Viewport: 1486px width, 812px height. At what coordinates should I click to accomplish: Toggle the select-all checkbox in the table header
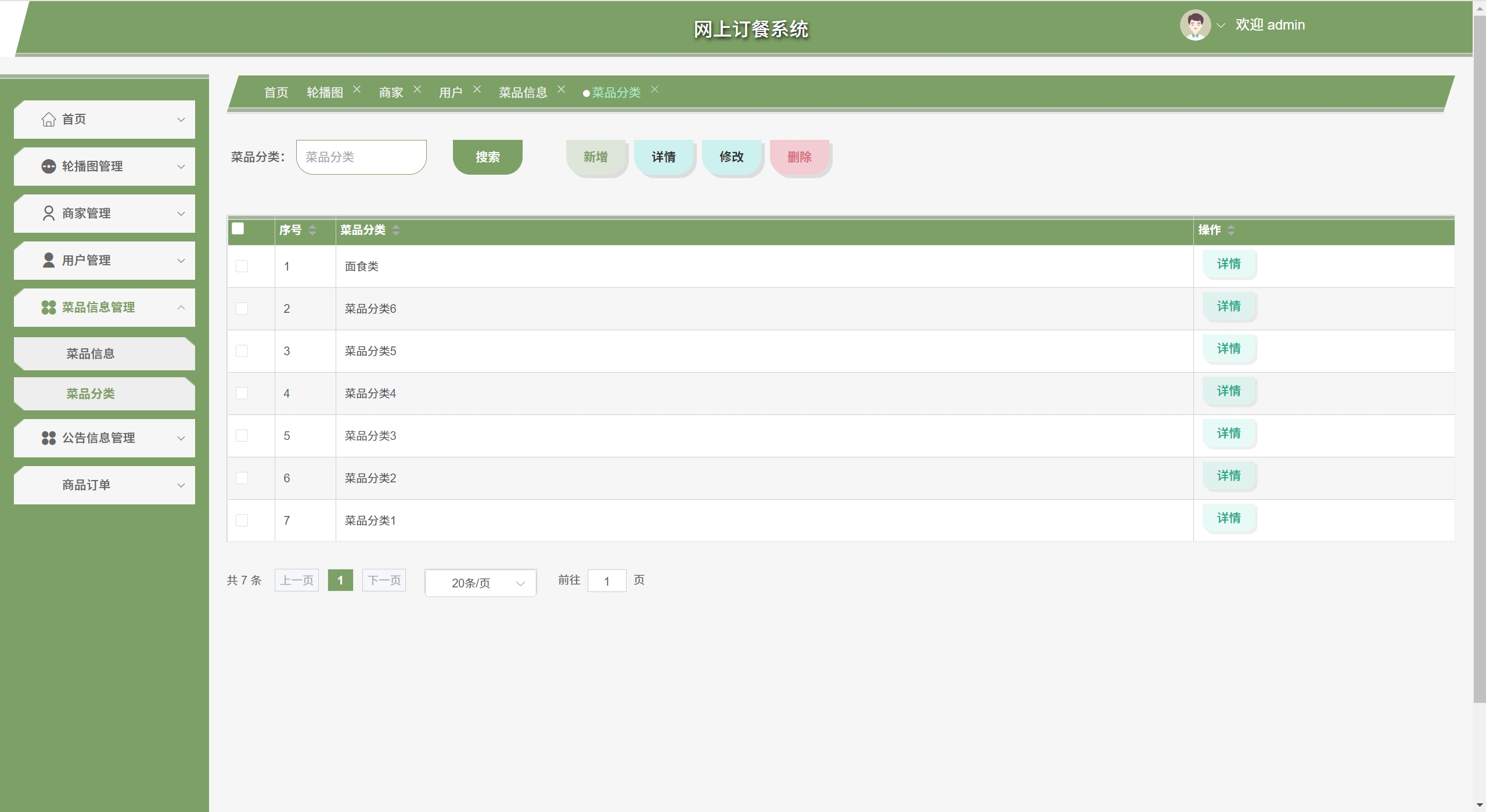tap(238, 229)
